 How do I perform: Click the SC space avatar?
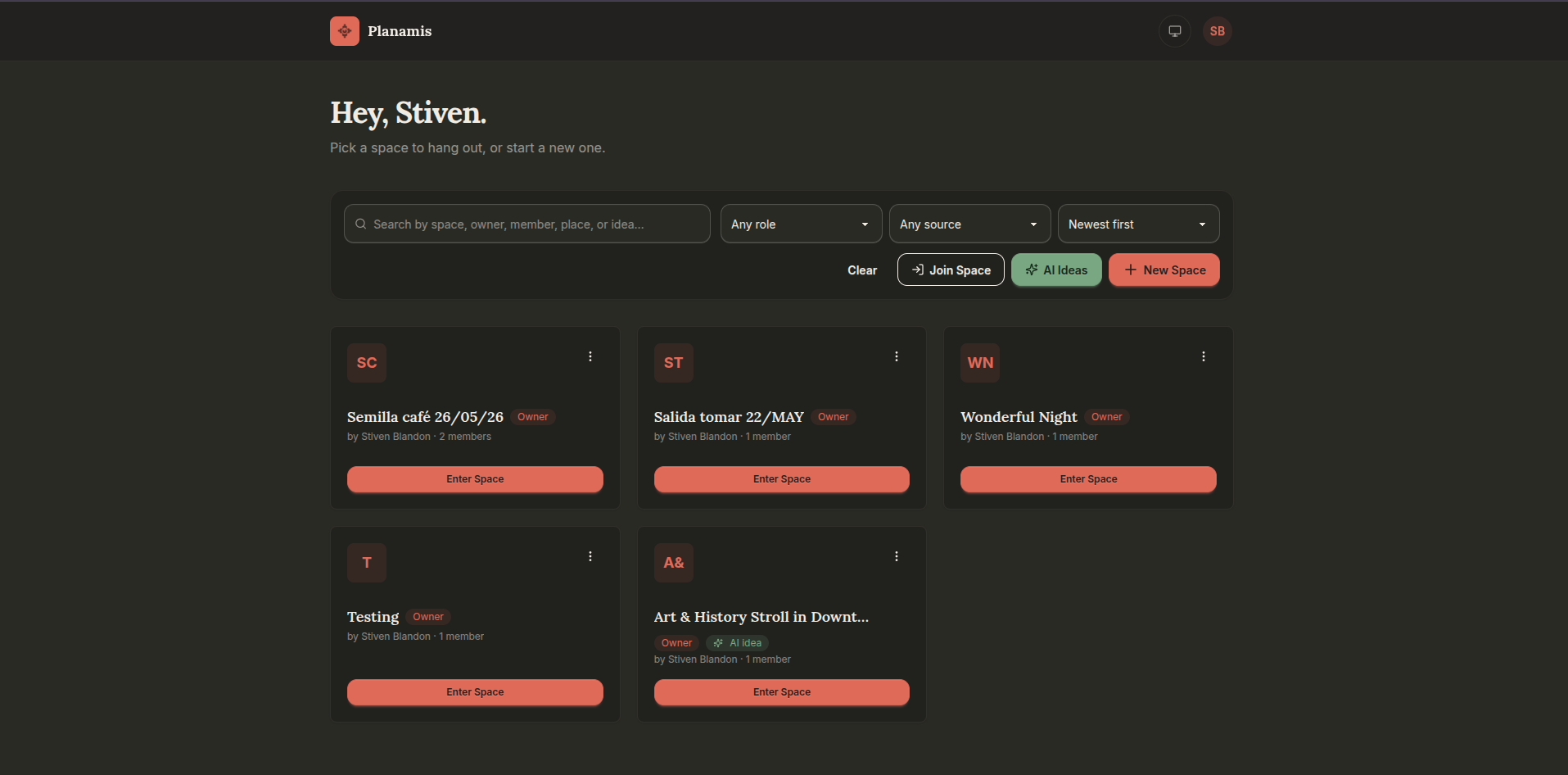coord(366,363)
